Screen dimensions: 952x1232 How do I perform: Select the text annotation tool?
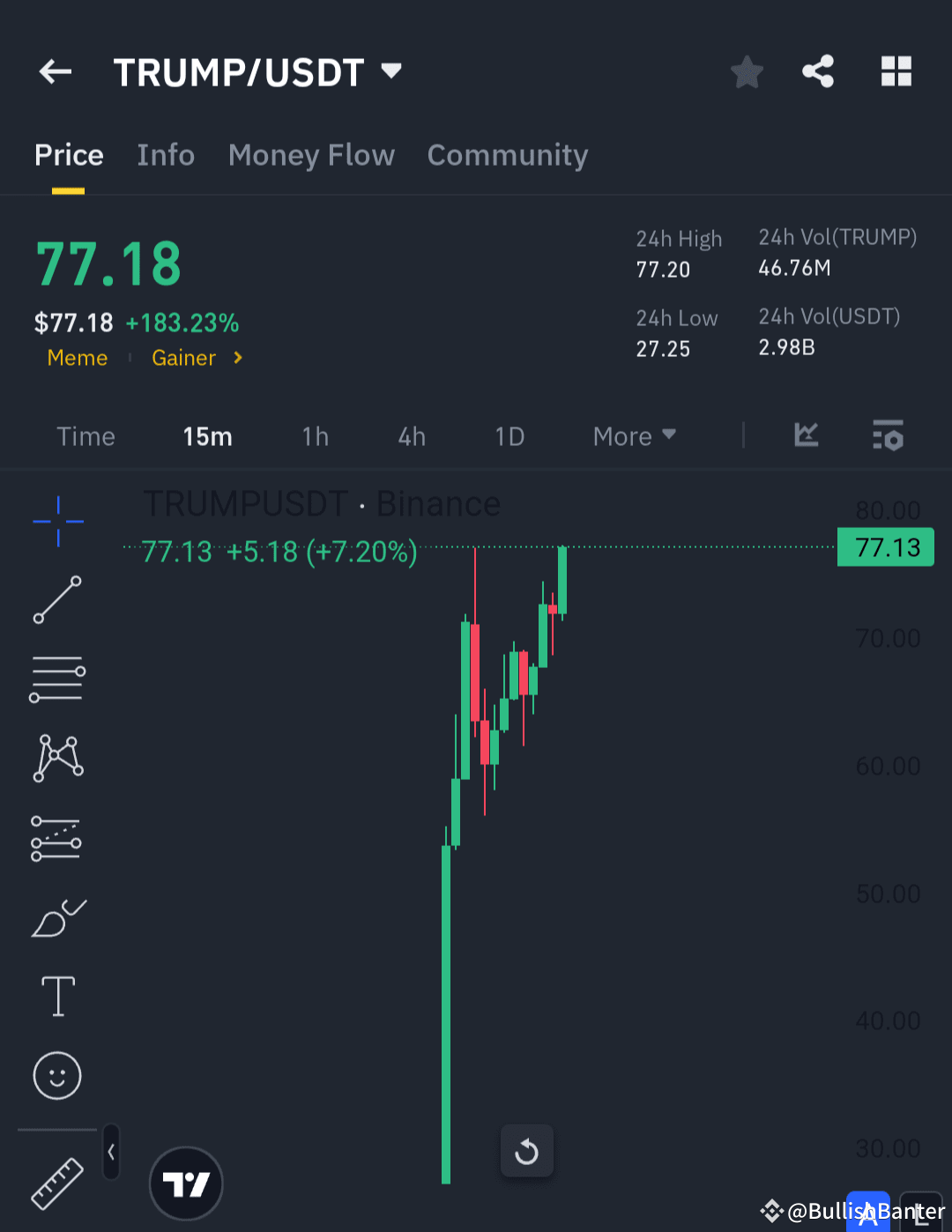point(56,996)
